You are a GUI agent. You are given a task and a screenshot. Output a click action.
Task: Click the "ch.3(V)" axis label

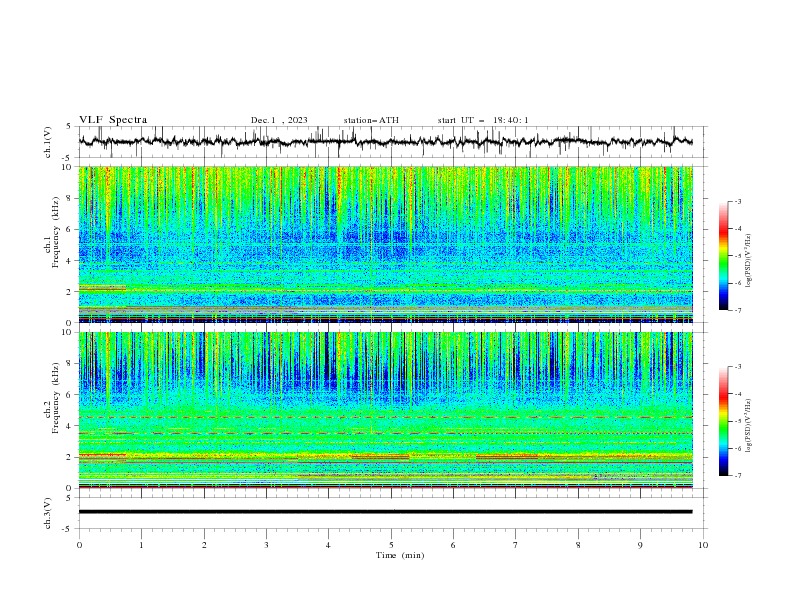click(x=48, y=513)
